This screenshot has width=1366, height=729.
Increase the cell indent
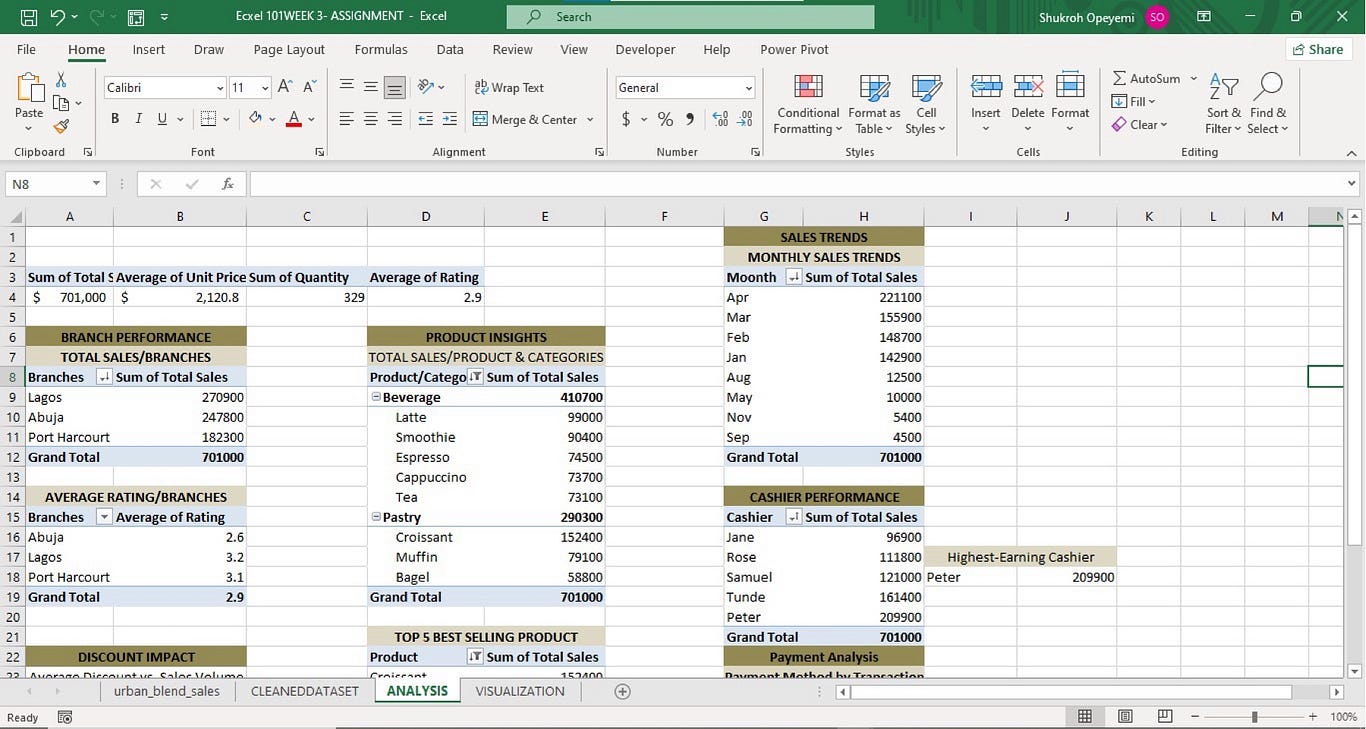click(x=450, y=119)
